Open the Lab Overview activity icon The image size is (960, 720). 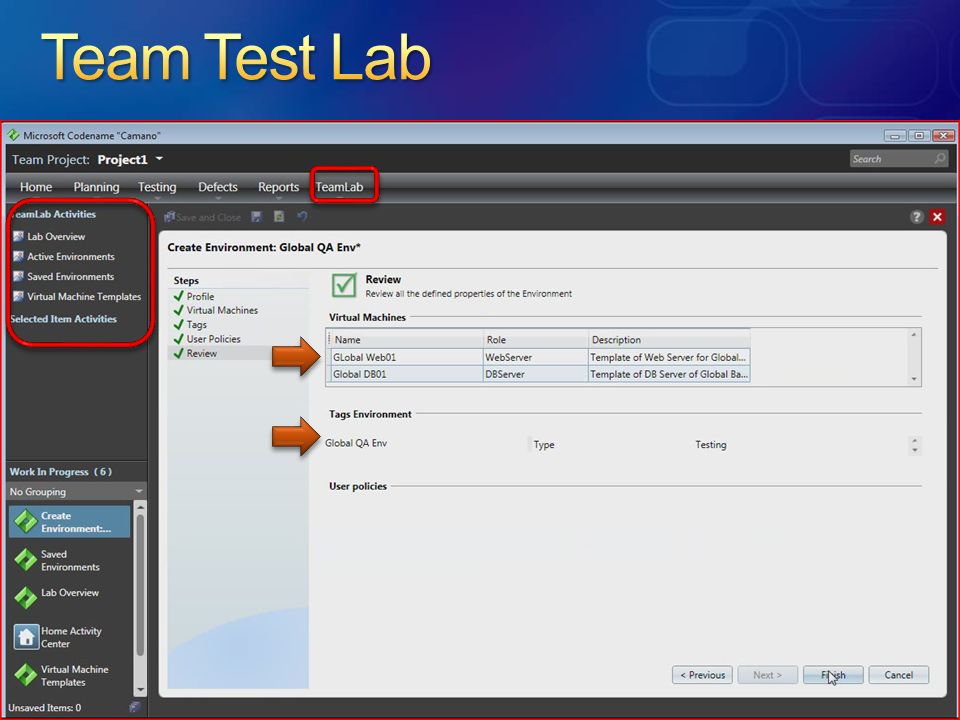point(18,236)
